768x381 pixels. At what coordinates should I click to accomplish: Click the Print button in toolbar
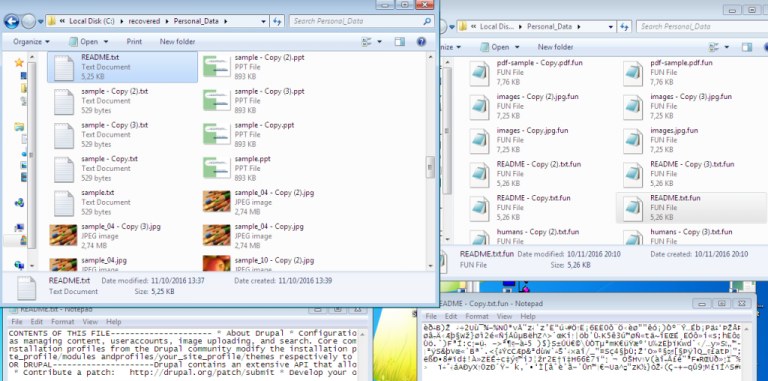[134, 42]
